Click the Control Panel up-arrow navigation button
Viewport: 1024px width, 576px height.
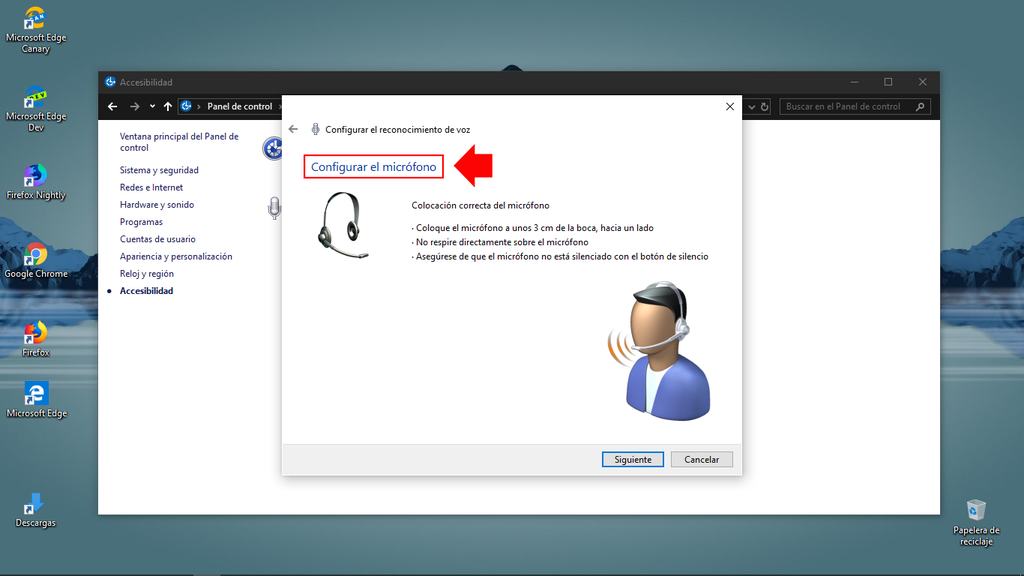tap(168, 106)
